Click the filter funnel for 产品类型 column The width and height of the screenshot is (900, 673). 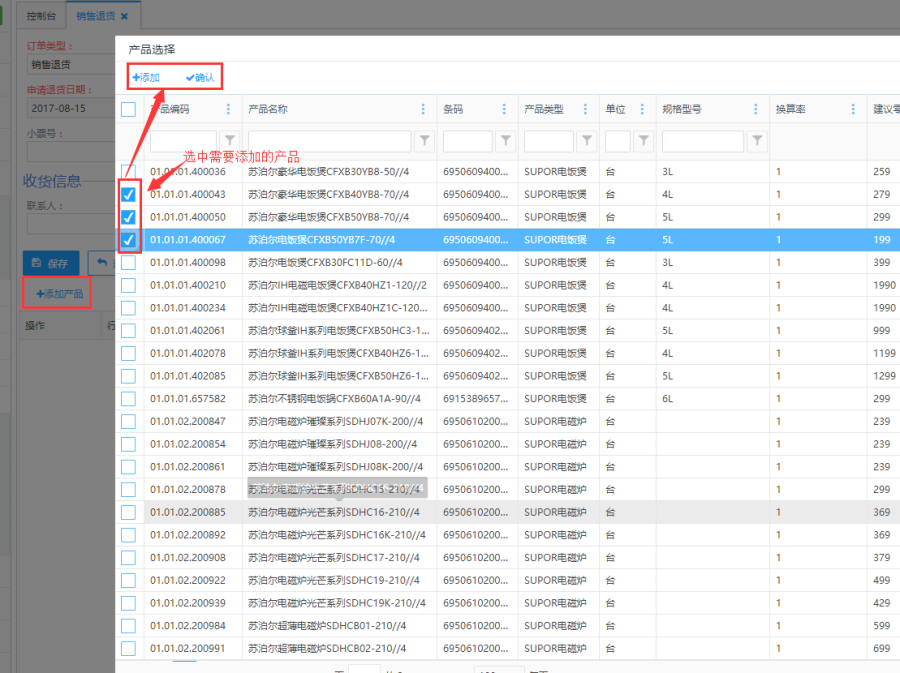pos(587,141)
